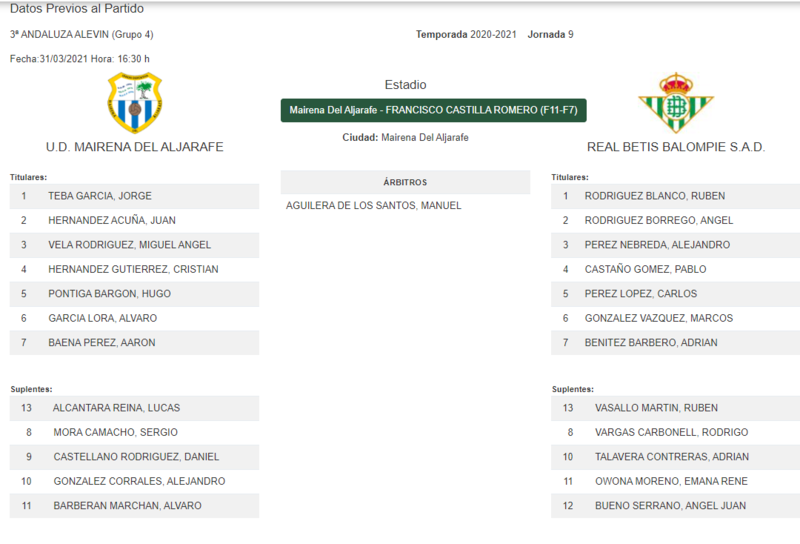
Task: Open U.D. MAIRENA DEL ALJARAFE team name
Action: pos(135,147)
